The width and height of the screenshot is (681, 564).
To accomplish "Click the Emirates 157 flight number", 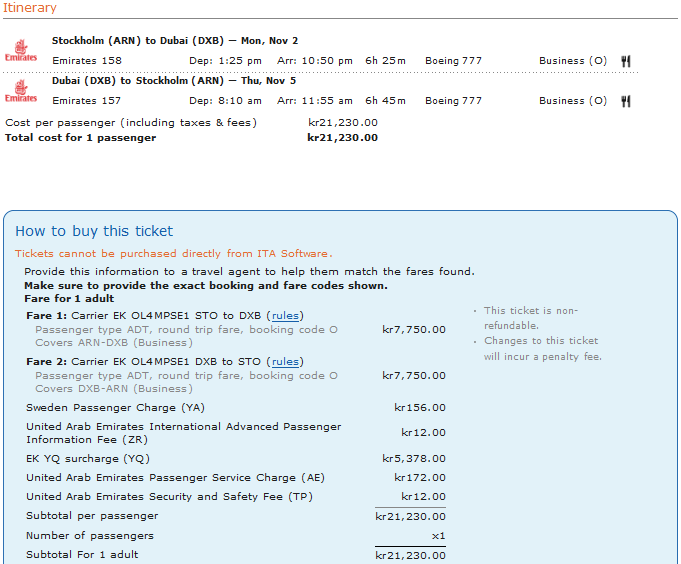I will coord(86,101).
